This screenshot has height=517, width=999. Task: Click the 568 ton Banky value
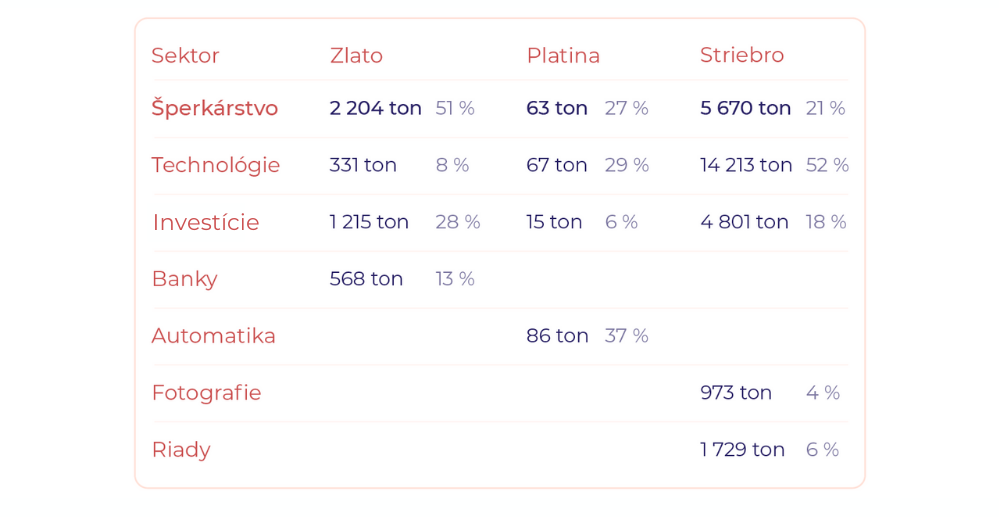tap(366, 279)
